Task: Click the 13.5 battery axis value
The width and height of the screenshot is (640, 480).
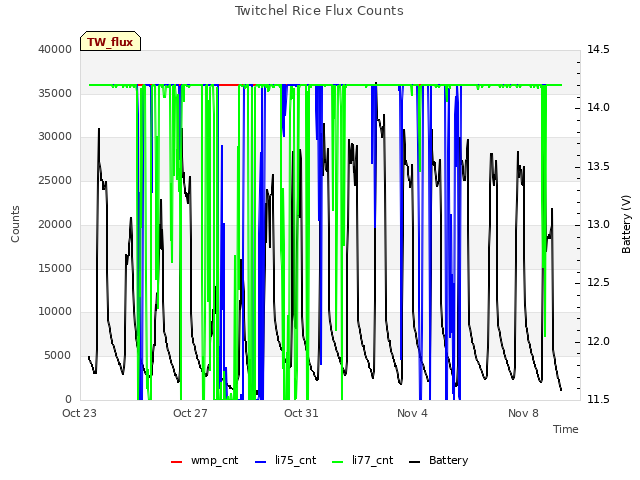Action: [x=598, y=167]
